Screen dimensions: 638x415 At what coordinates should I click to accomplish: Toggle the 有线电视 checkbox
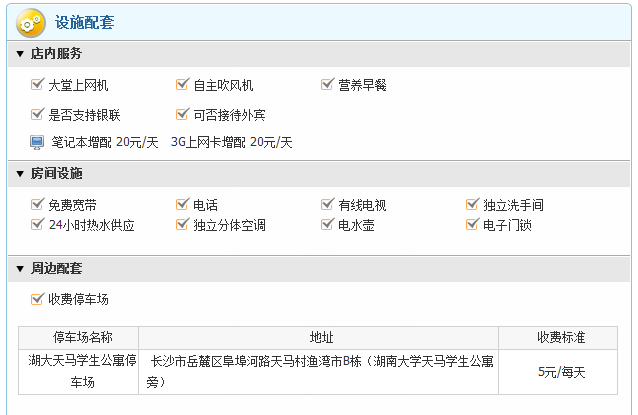(x=327, y=204)
